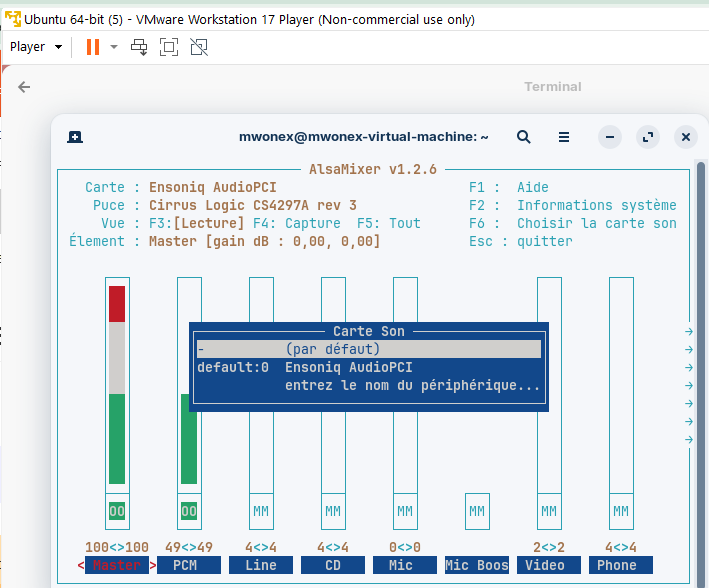Click the Mic volume value 0<>0

405,547
